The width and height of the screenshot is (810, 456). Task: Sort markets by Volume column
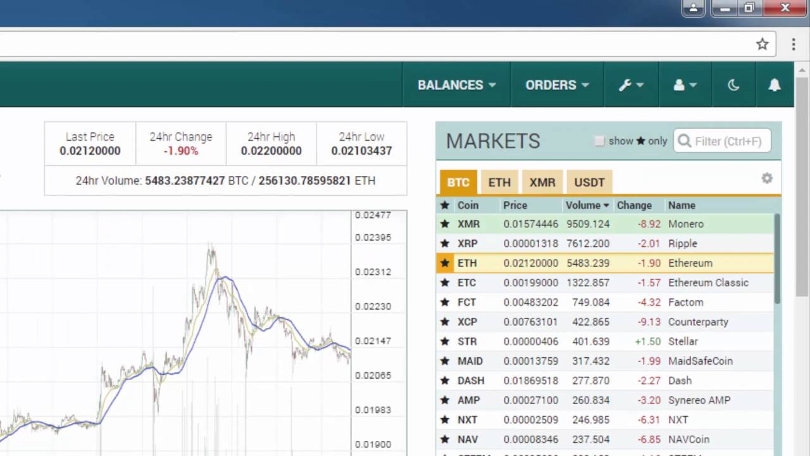click(x=587, y=205)
